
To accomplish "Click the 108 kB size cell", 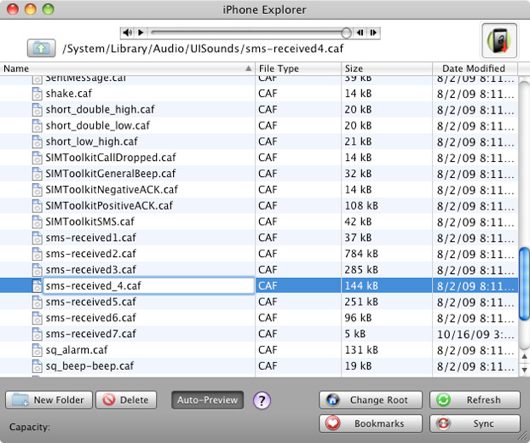I will [x=361, y=206].
